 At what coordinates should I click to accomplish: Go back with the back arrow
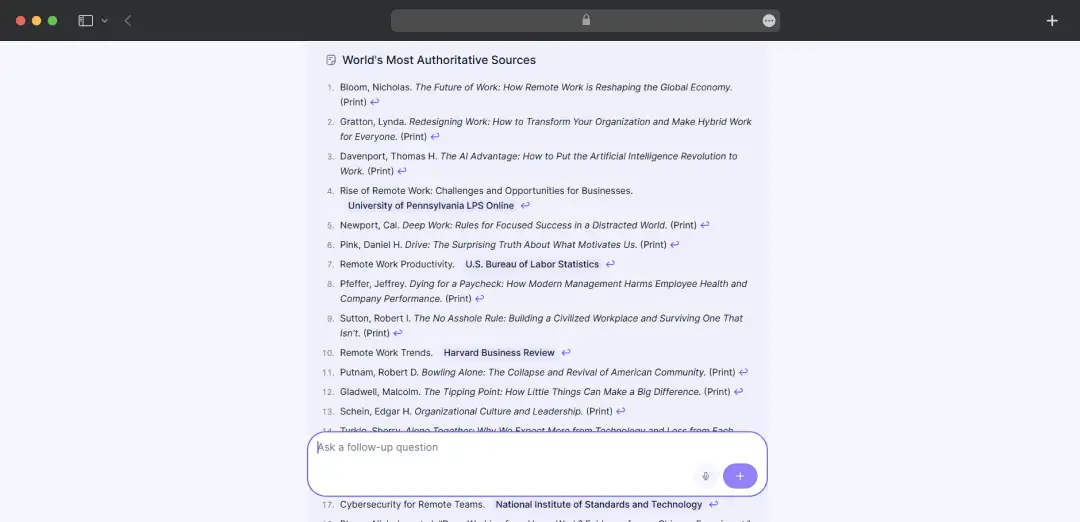[x=128, y=21]
